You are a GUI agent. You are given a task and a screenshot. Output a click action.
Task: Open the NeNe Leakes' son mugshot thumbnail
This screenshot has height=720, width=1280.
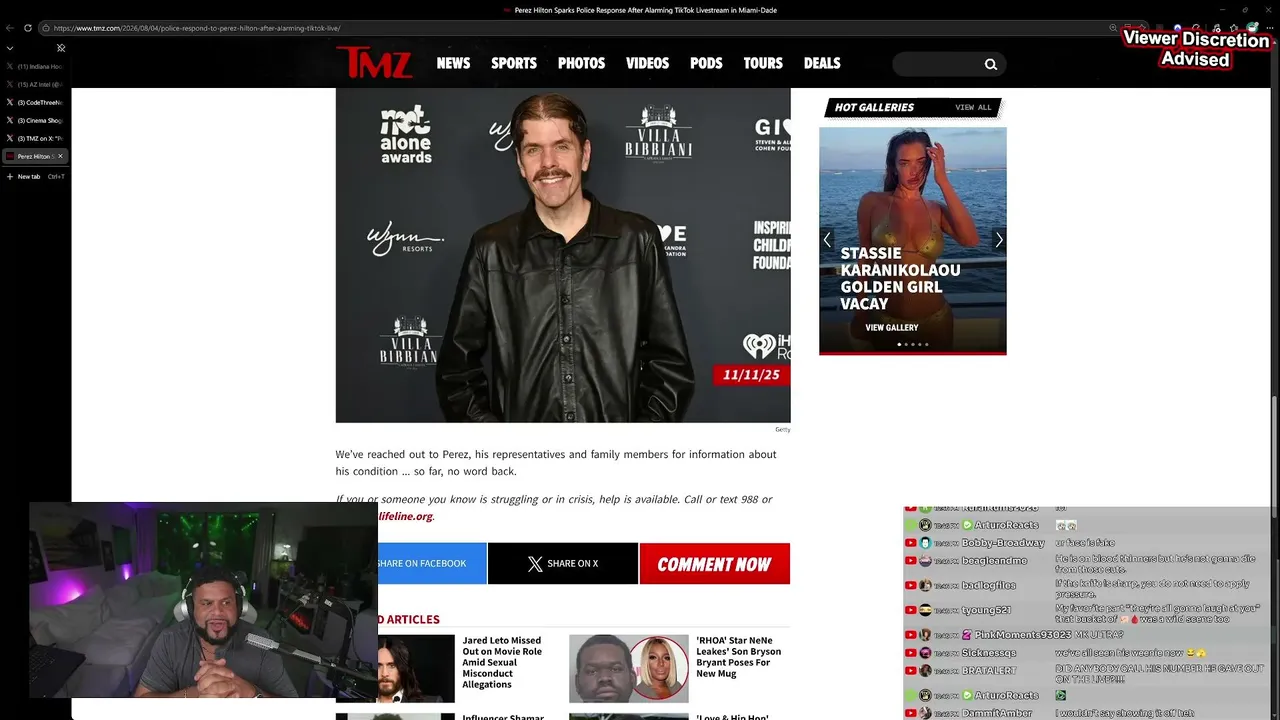click(x=629, y=668)
